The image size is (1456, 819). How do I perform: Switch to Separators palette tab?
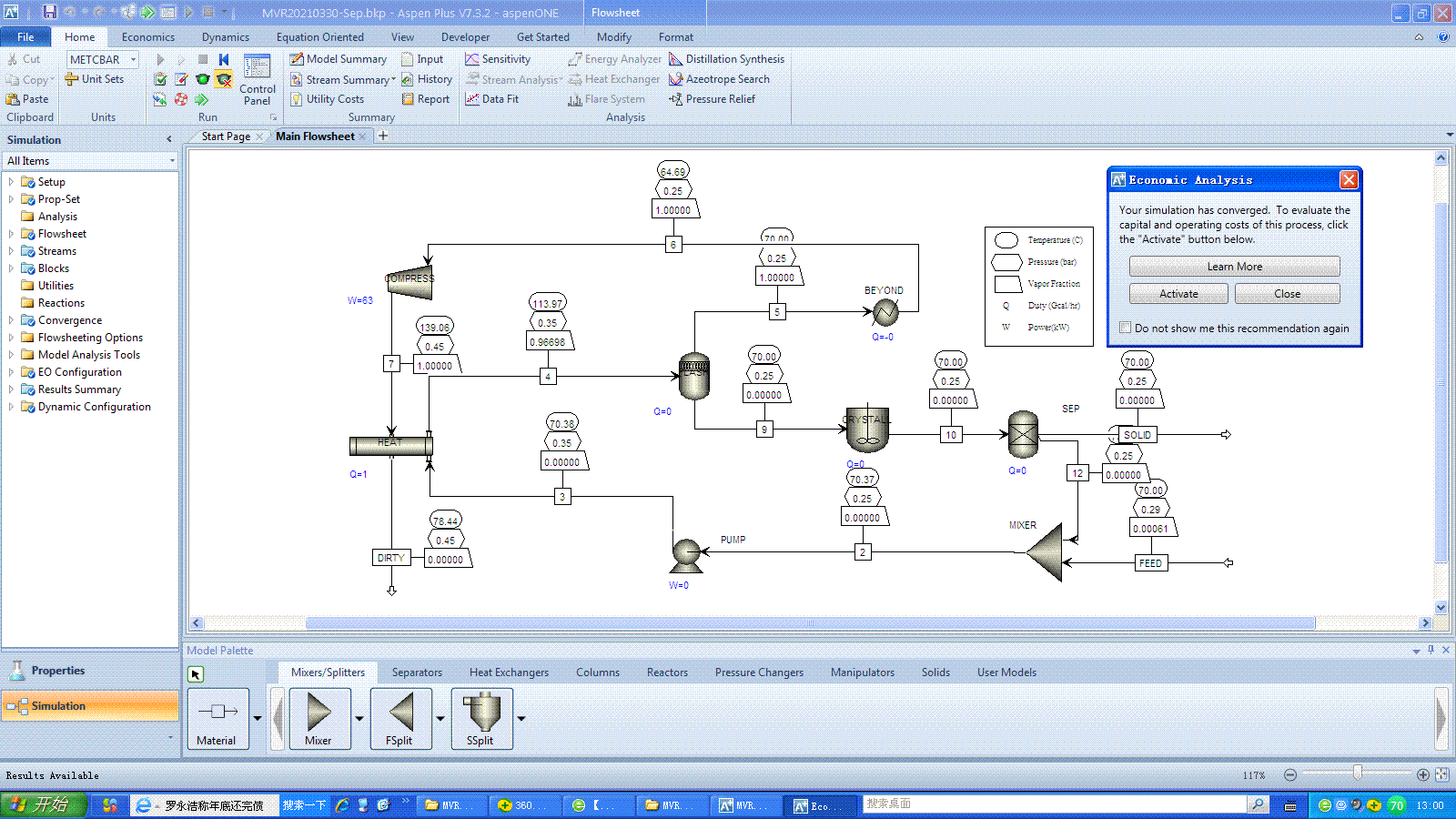417,672
